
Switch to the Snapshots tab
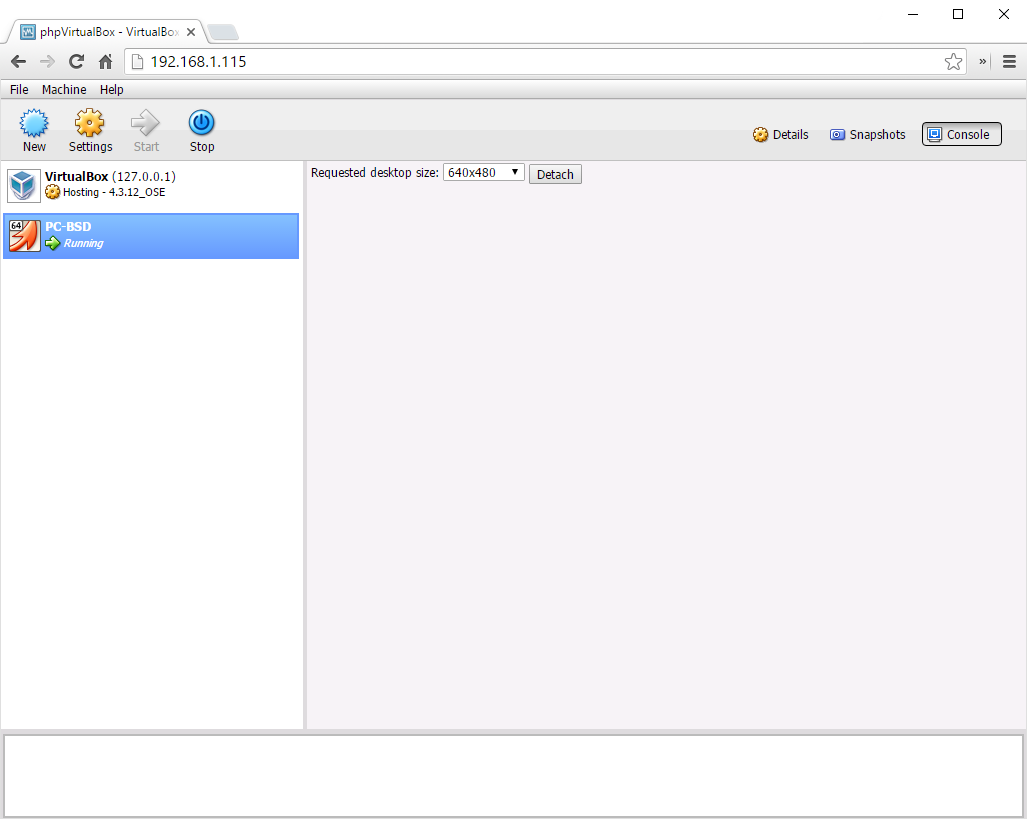(867, 135)
